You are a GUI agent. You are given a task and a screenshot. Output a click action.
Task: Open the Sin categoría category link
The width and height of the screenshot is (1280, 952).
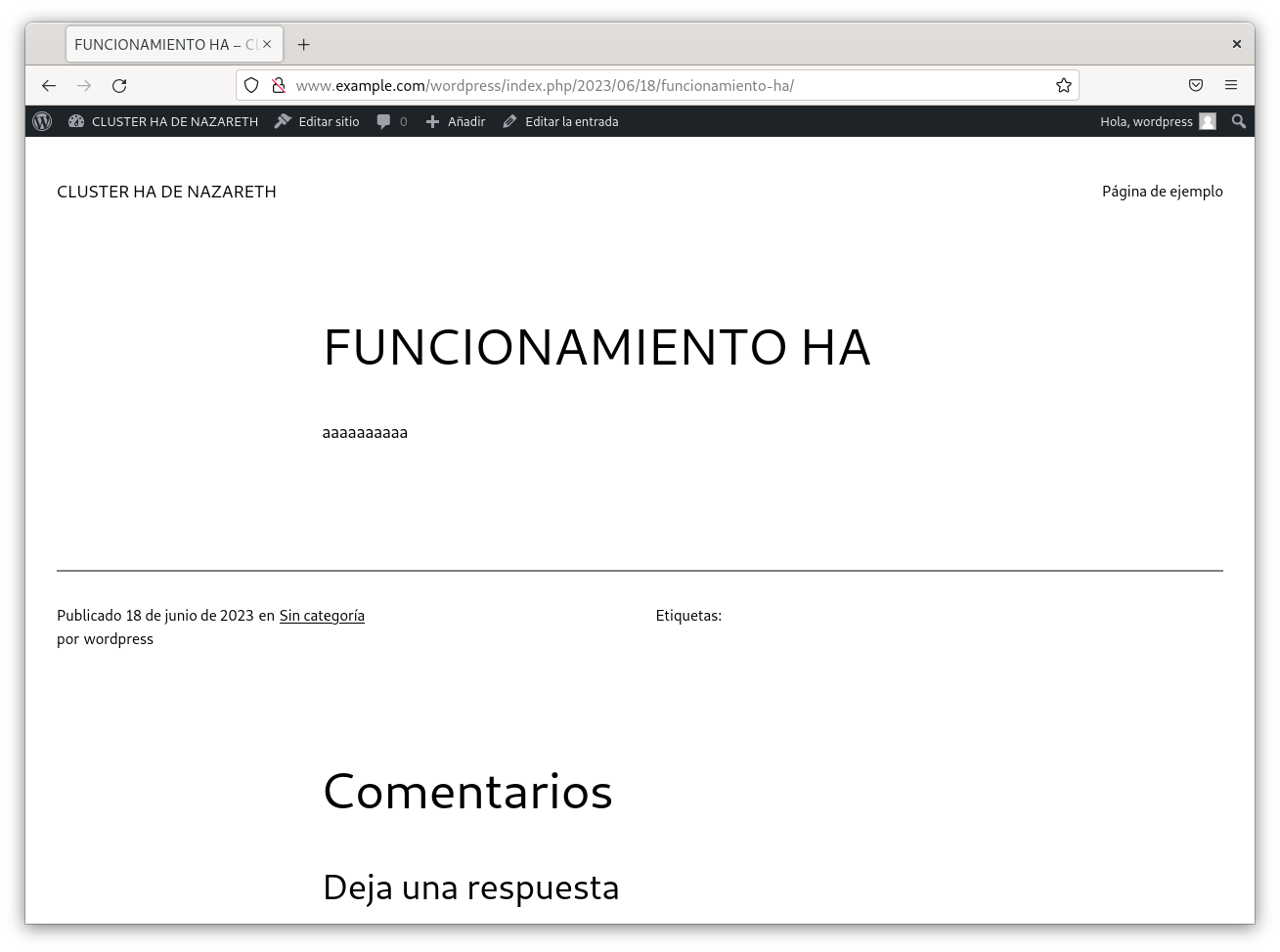[322, 615]
